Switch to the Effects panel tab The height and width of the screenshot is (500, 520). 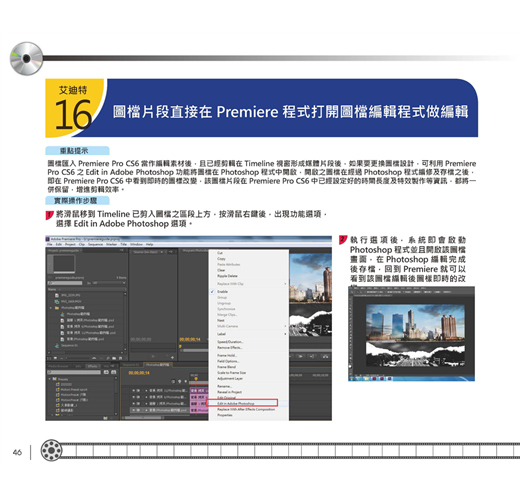click(92, 366)
